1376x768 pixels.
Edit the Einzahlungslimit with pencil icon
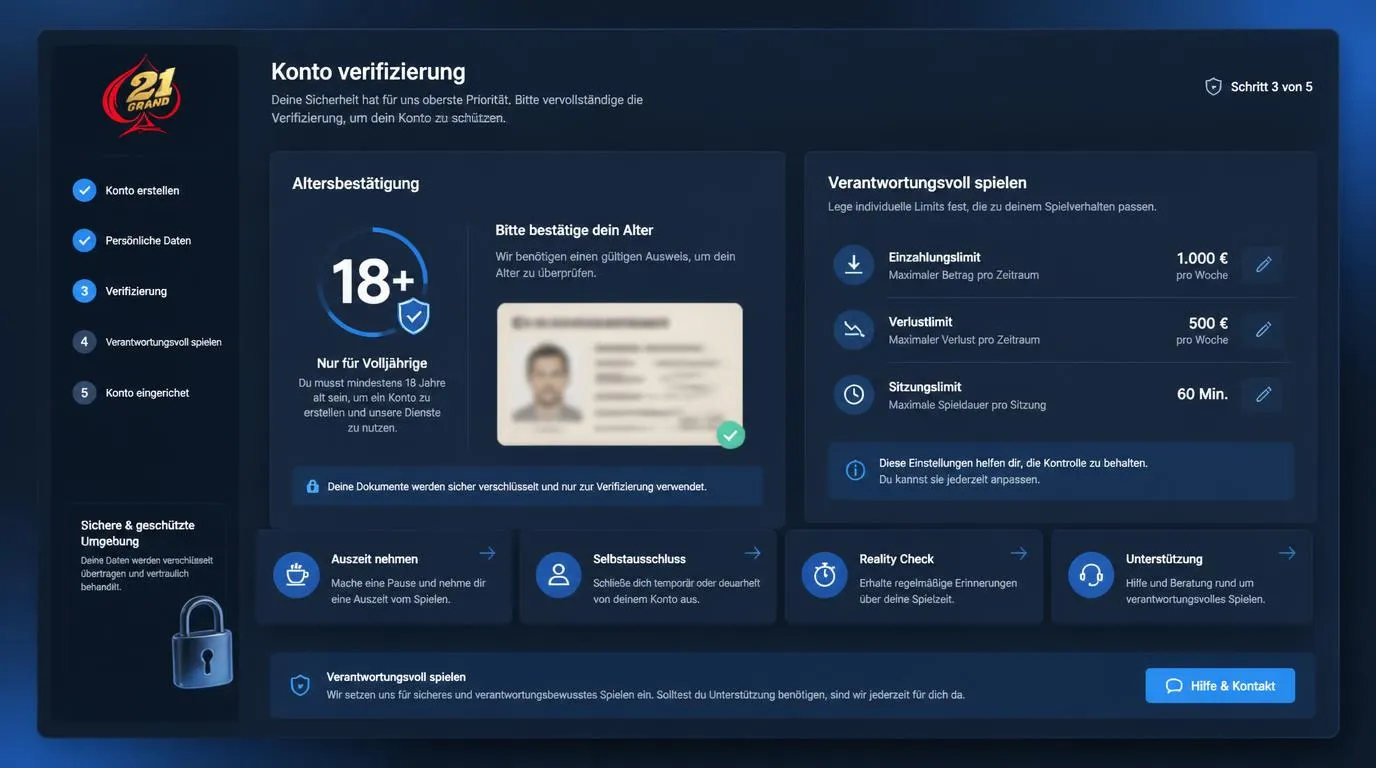(x=1263, y=265)
